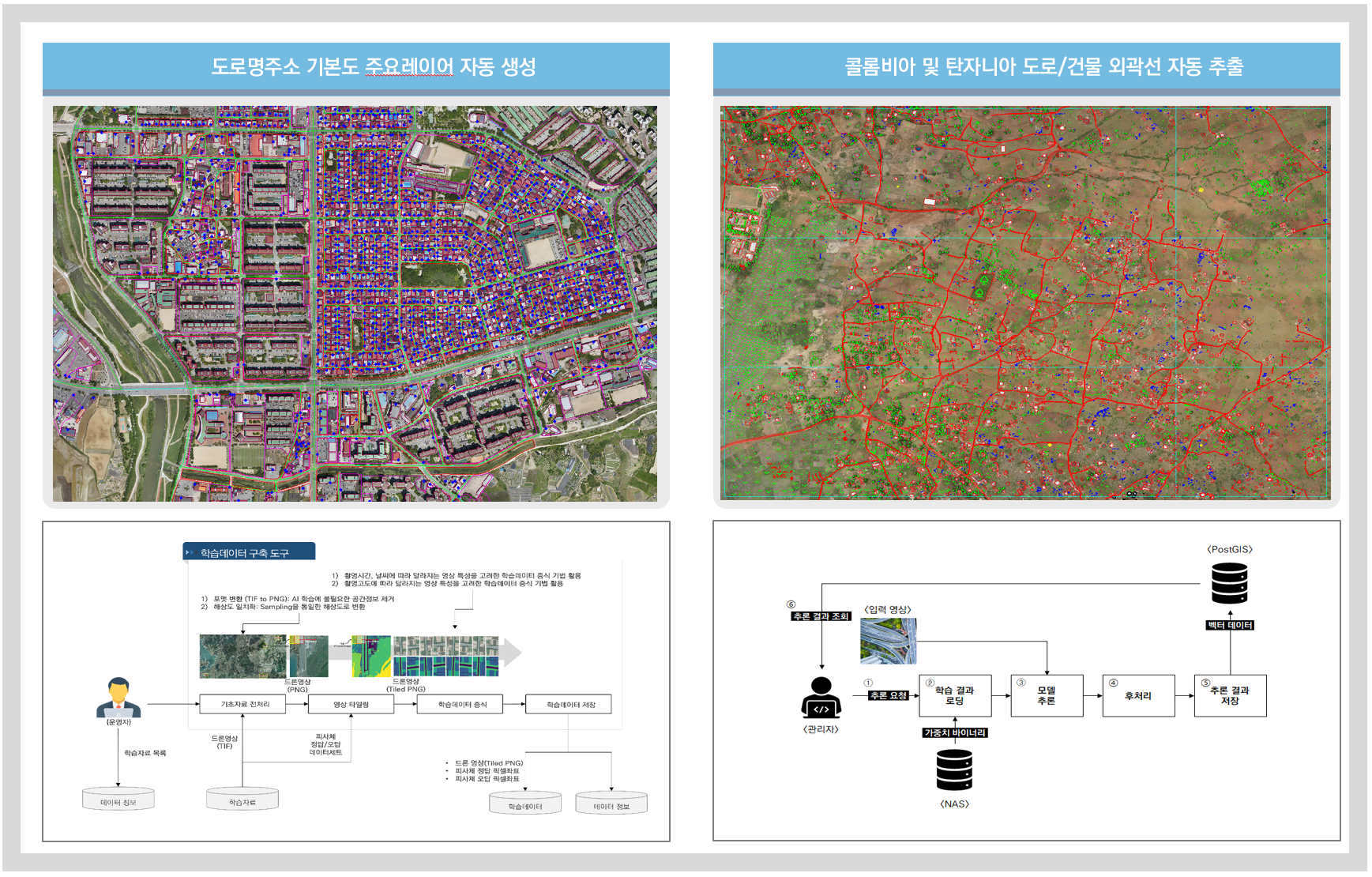The width and height of the screenshot is (1372, 877).
Task: Click the 드론 영상(Tiled PNG) bullet text
Action: 488,762
